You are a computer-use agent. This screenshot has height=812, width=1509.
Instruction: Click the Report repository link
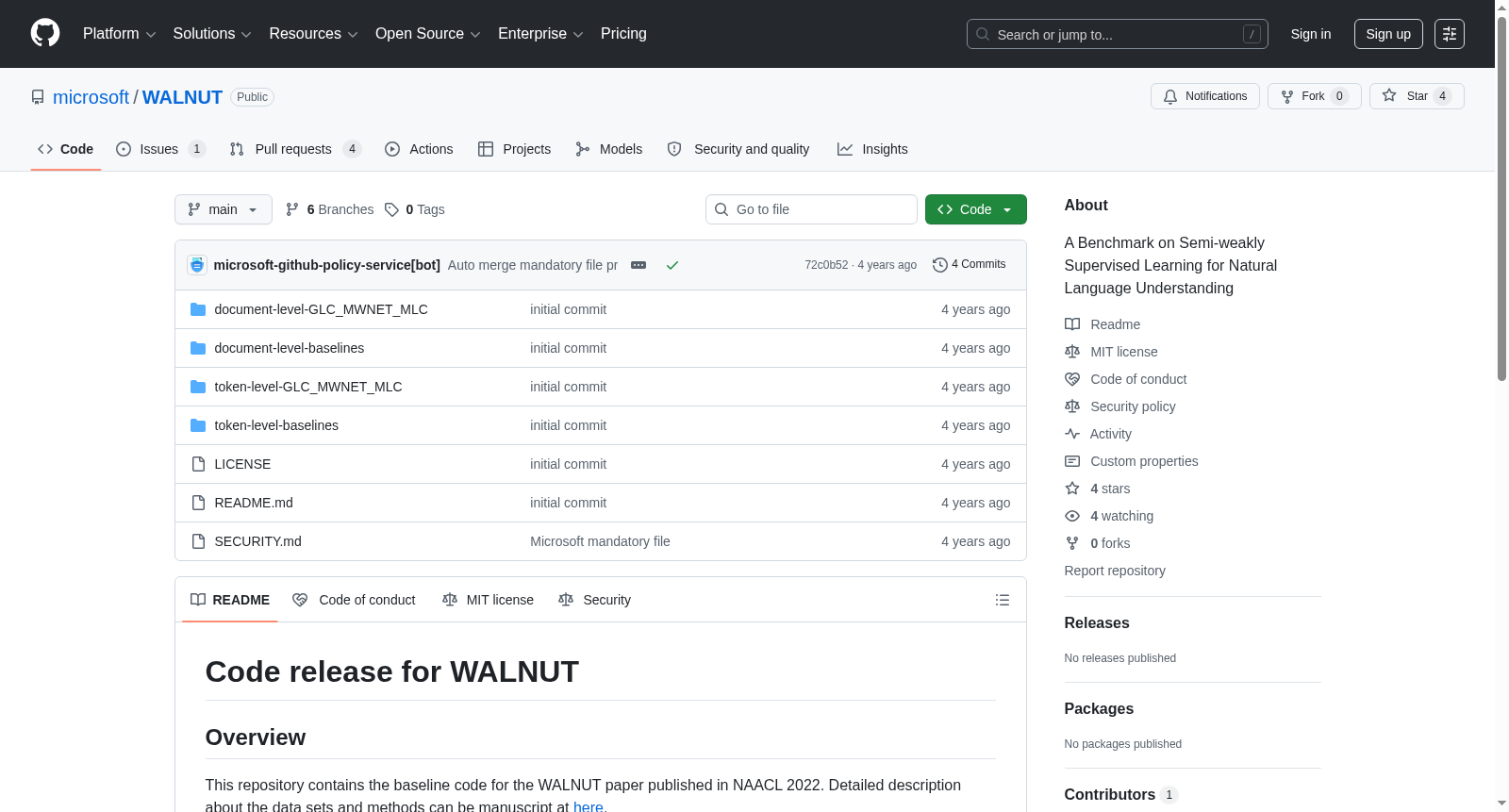(x=1115, y=571)
